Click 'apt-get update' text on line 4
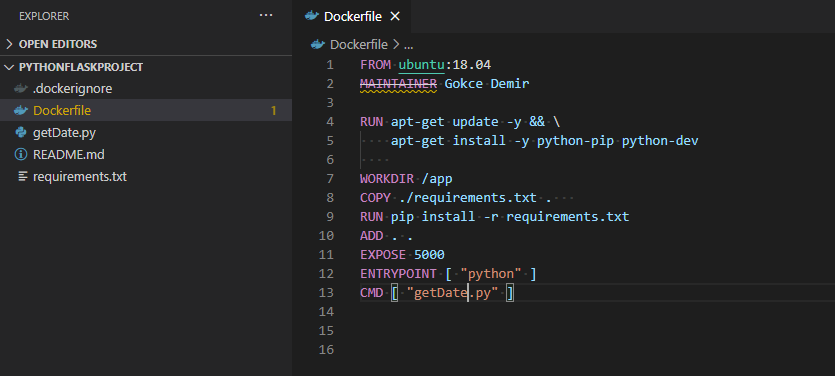This screenshot has width=835, height=376. pos(445,122)
